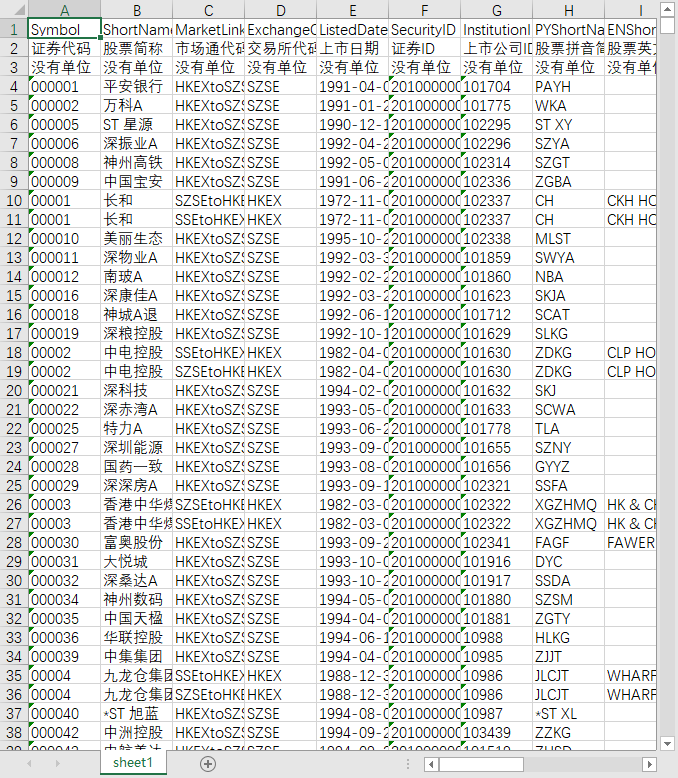Select the 南玻A cell

click(136, 276)
